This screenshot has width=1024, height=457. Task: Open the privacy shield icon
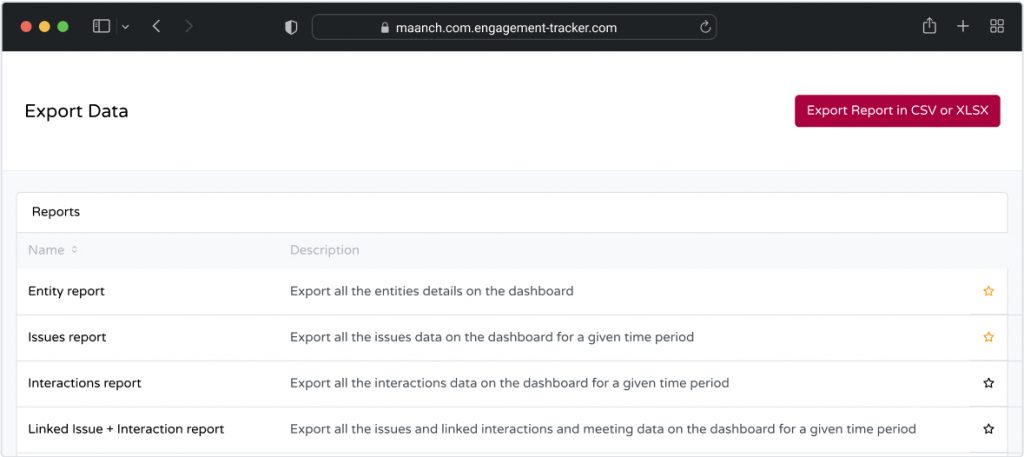tap(291, 27)
